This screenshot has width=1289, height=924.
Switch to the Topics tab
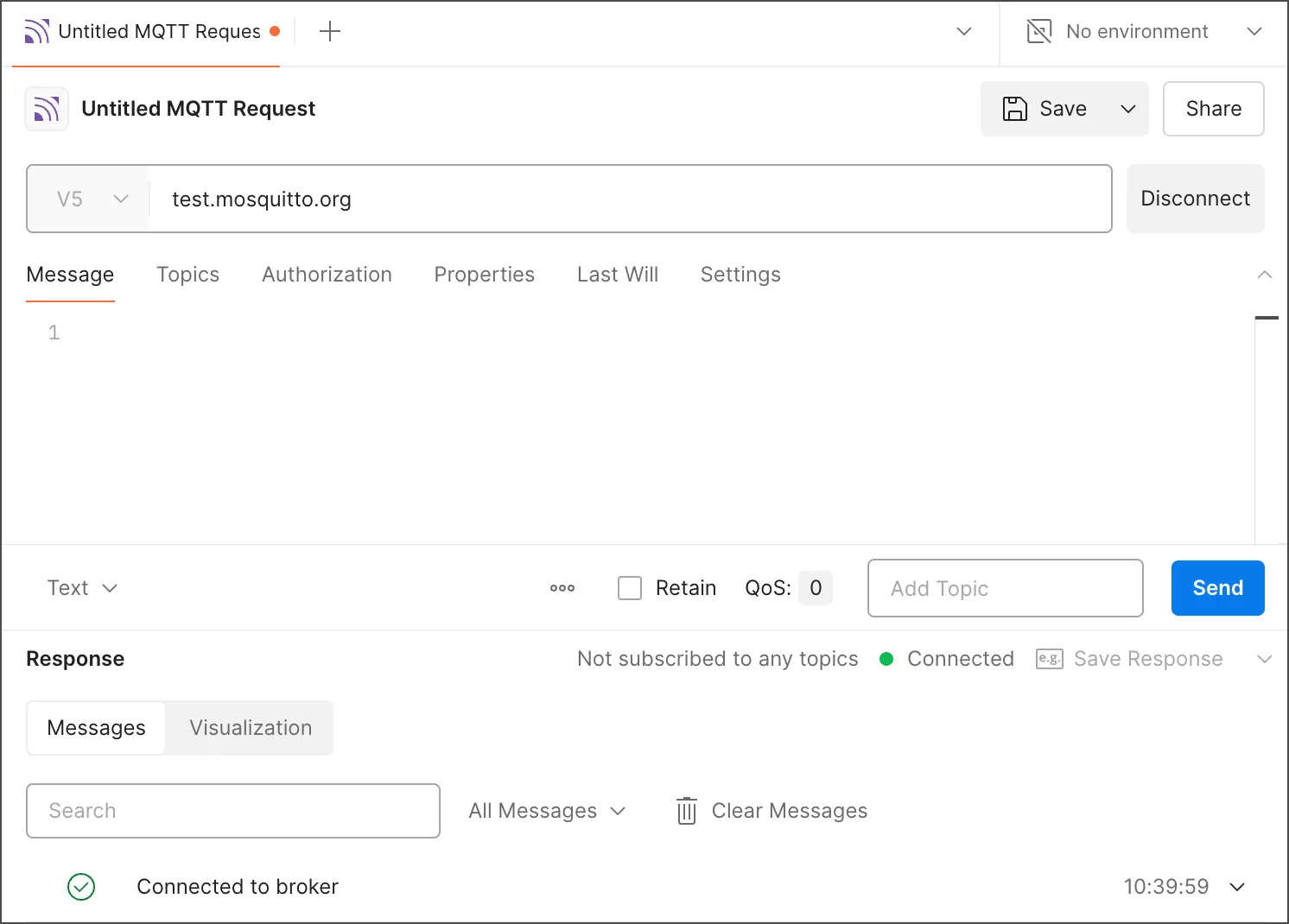coord(187,275)
